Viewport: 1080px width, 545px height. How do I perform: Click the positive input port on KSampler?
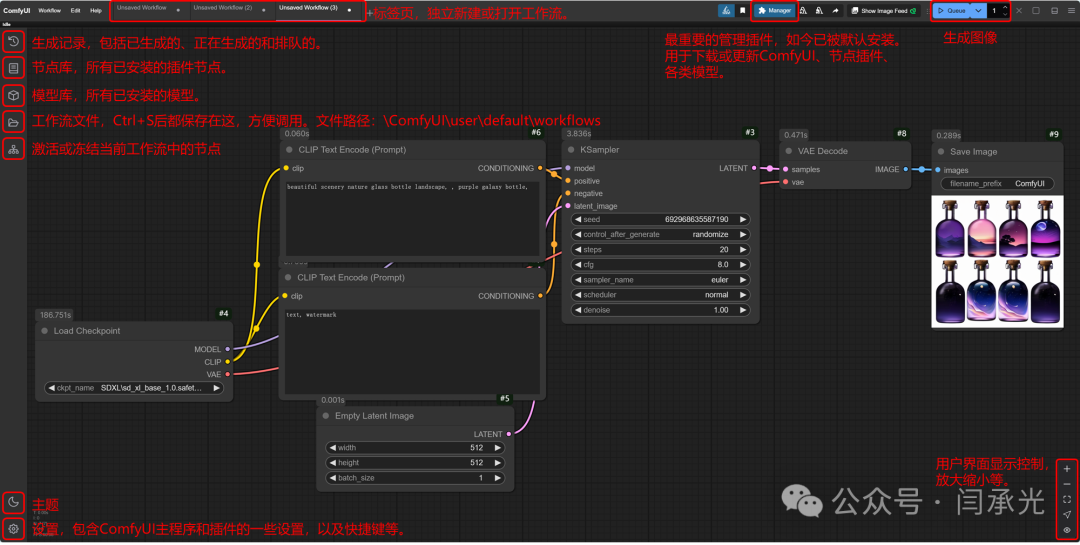pyautogui.click(x=568, y=181)
